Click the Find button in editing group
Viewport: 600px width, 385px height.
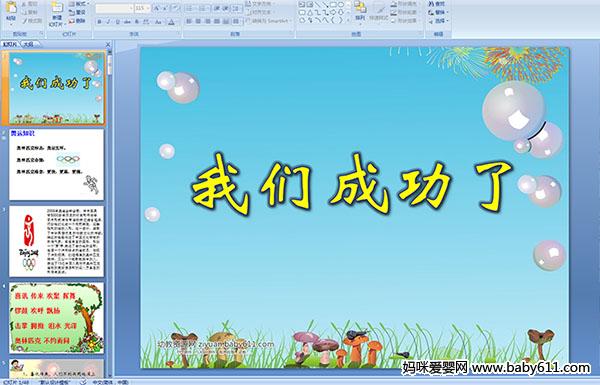tap(437, 4)
